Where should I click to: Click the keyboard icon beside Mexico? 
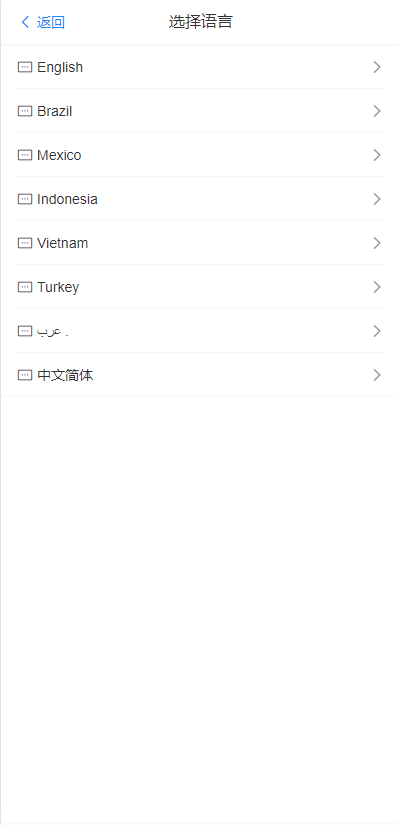point(25,155)
